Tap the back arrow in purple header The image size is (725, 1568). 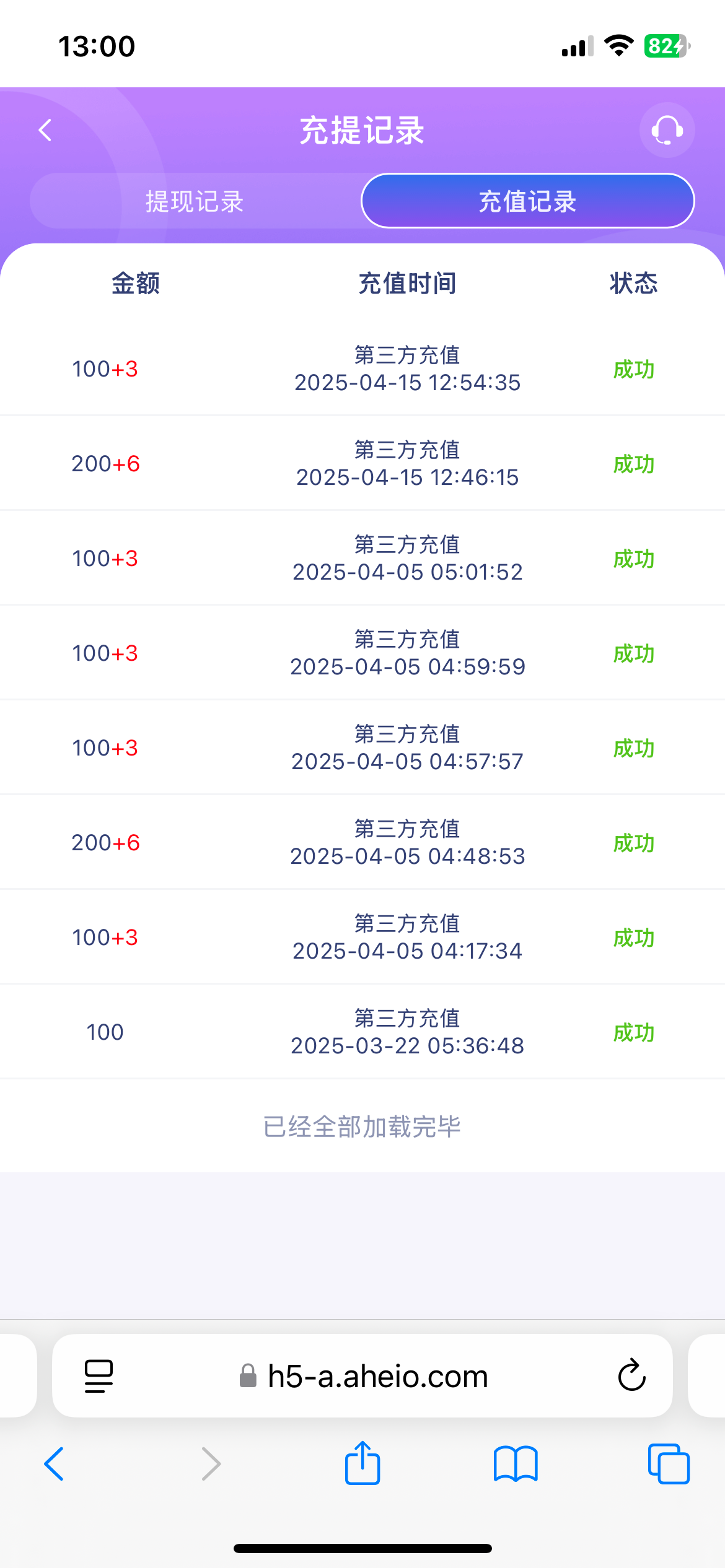pyautogui.click(x=45, y=130)
